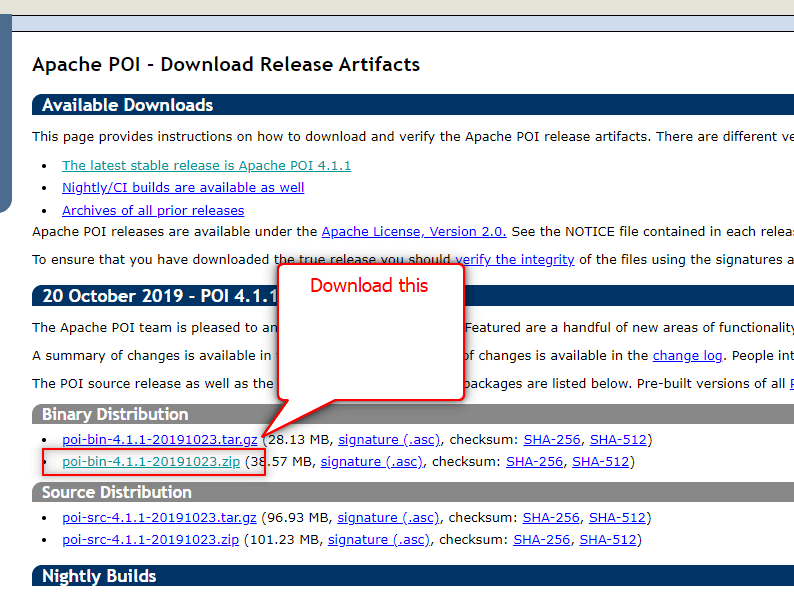794x596 pixels.
Task: Open SHA-256 checksum for poi-src tar.gz
Action: click(x=551, y=517)
